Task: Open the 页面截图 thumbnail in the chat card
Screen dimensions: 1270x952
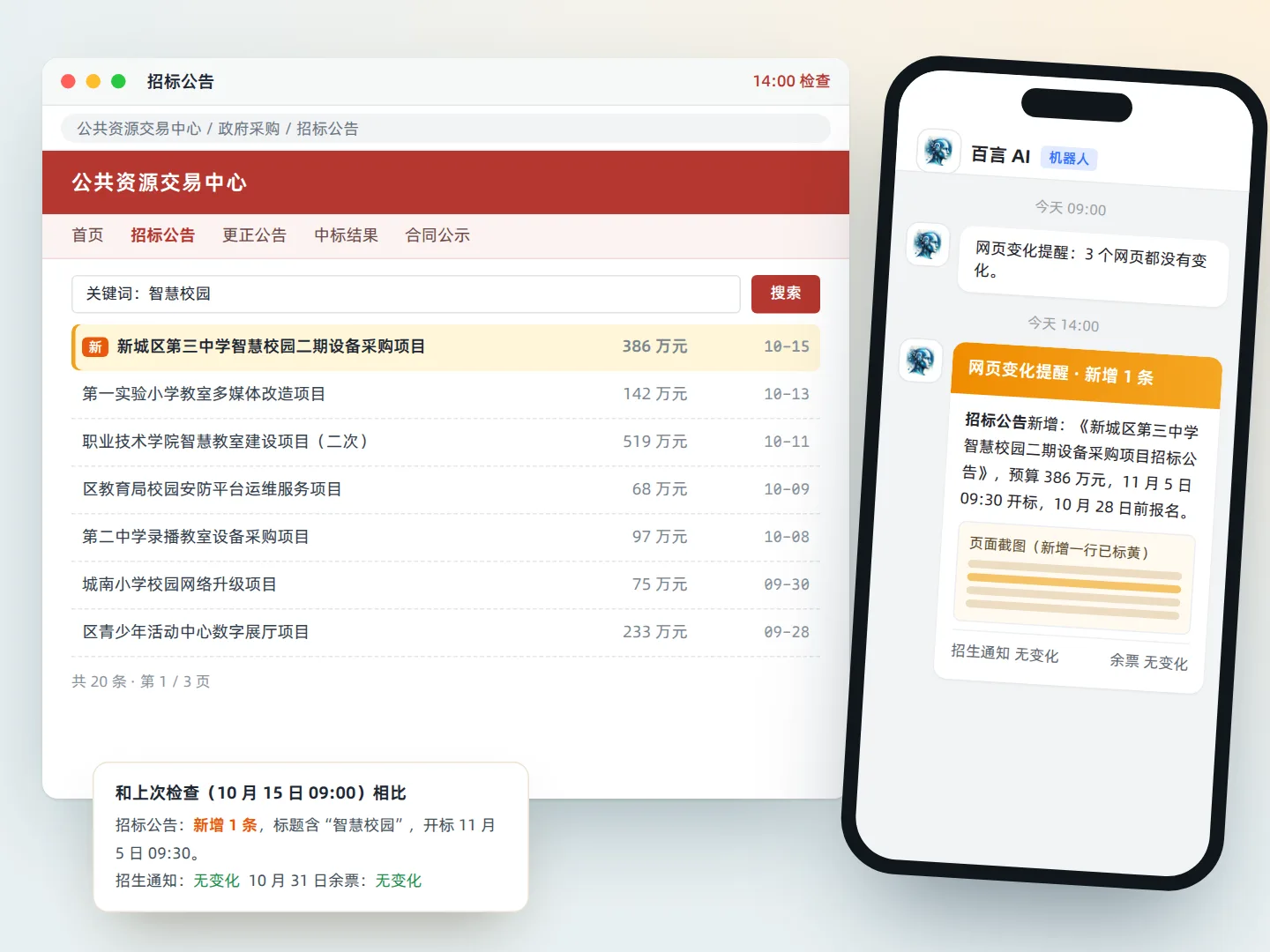Action: tap(1074, 578)
